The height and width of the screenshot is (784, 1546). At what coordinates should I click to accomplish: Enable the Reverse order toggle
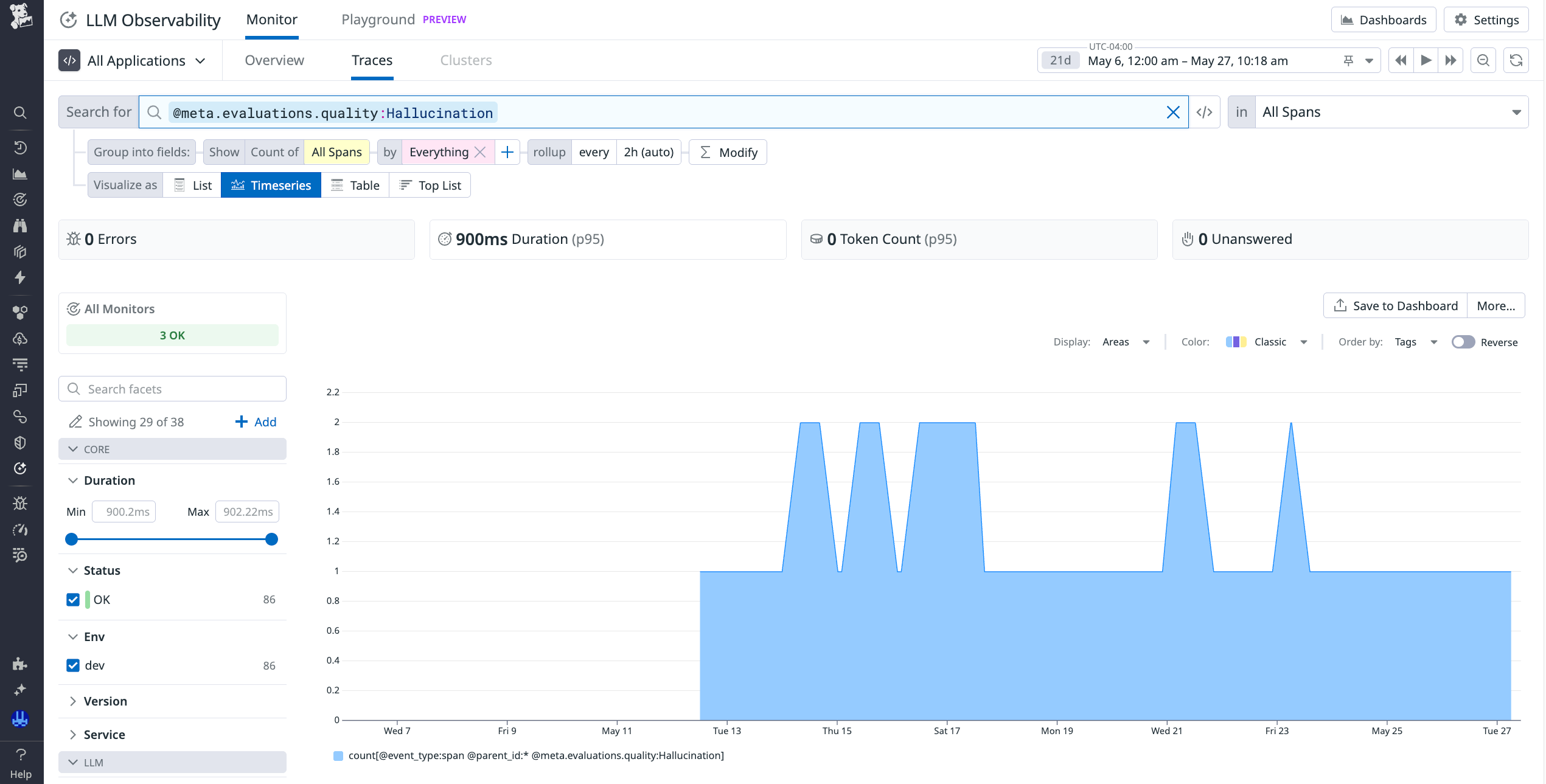point(1463,342)
